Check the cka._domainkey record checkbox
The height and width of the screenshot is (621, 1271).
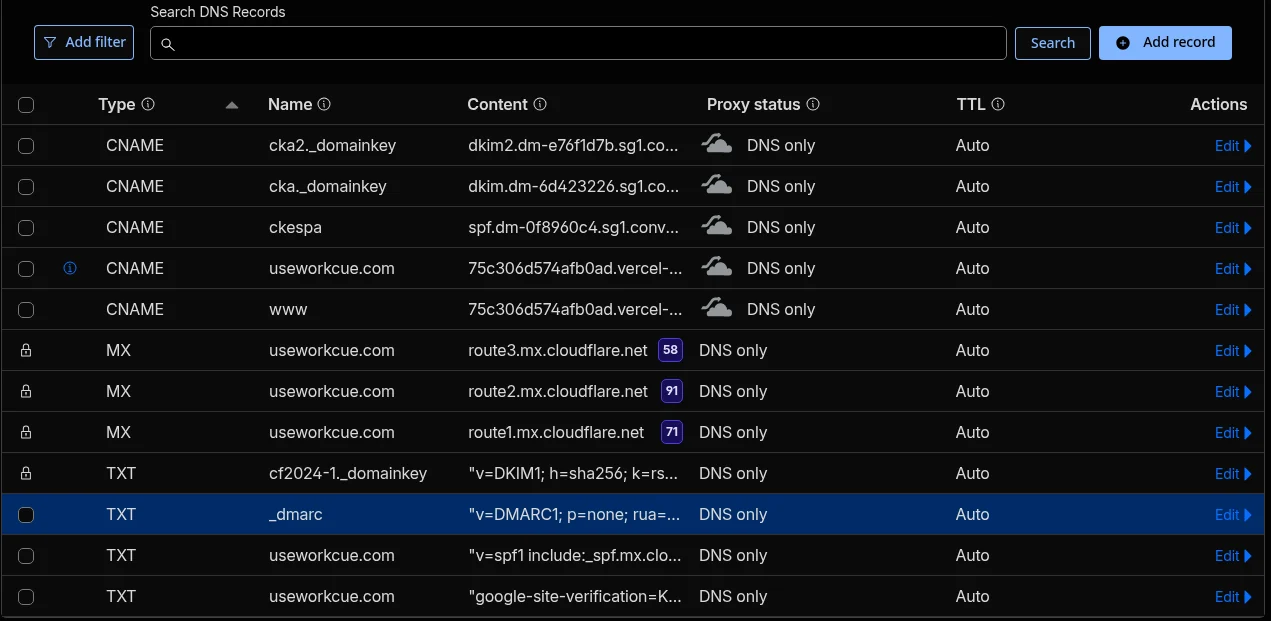[26, 187]
